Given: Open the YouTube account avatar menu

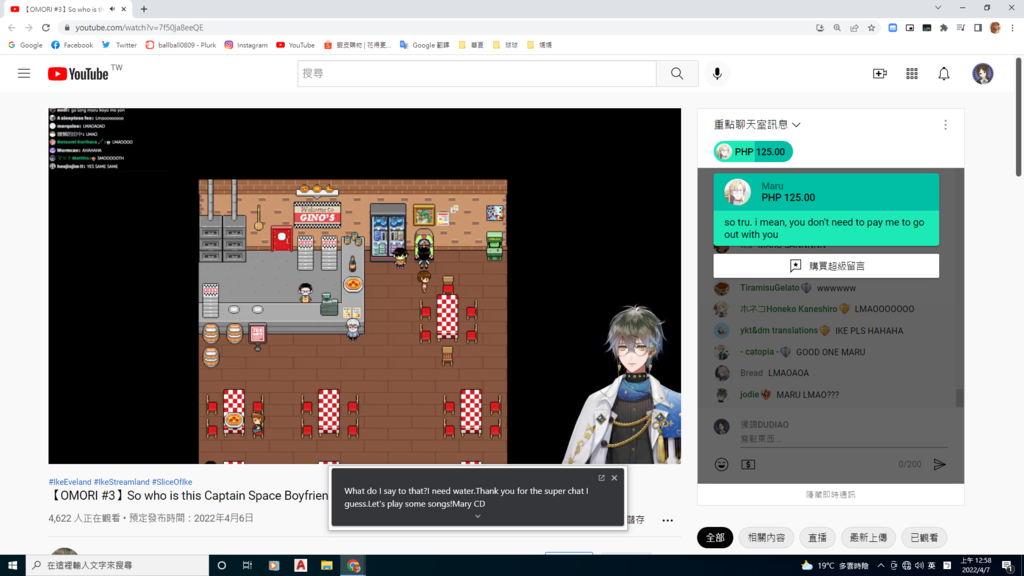Looking at the screenshot, I should click(982, 74).
